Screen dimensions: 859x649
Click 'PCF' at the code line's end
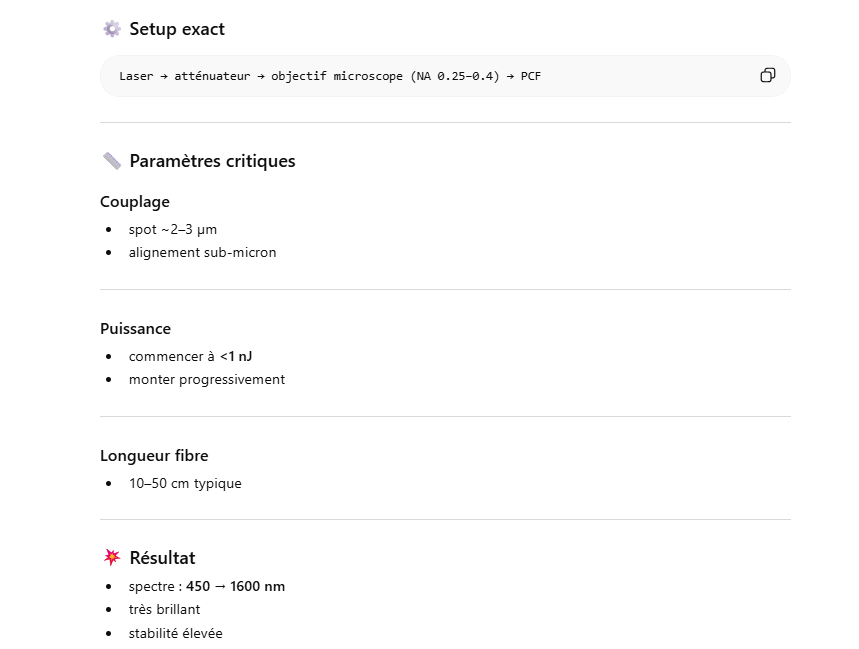point(531,76)
